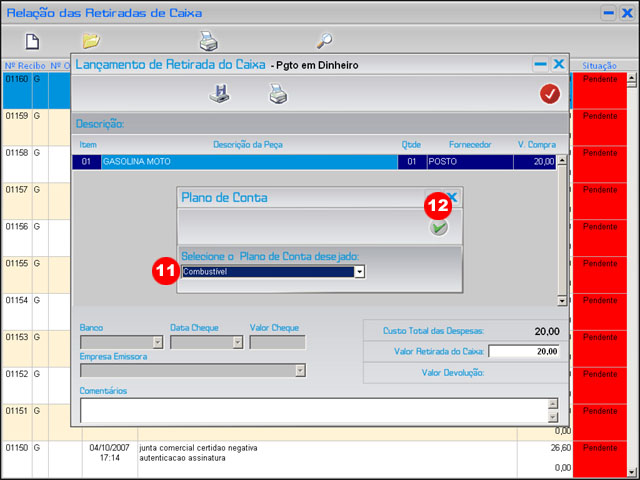Click the magnifying glass search icon
The height and width of the screenshot is (480, 640).
point(324,41)
